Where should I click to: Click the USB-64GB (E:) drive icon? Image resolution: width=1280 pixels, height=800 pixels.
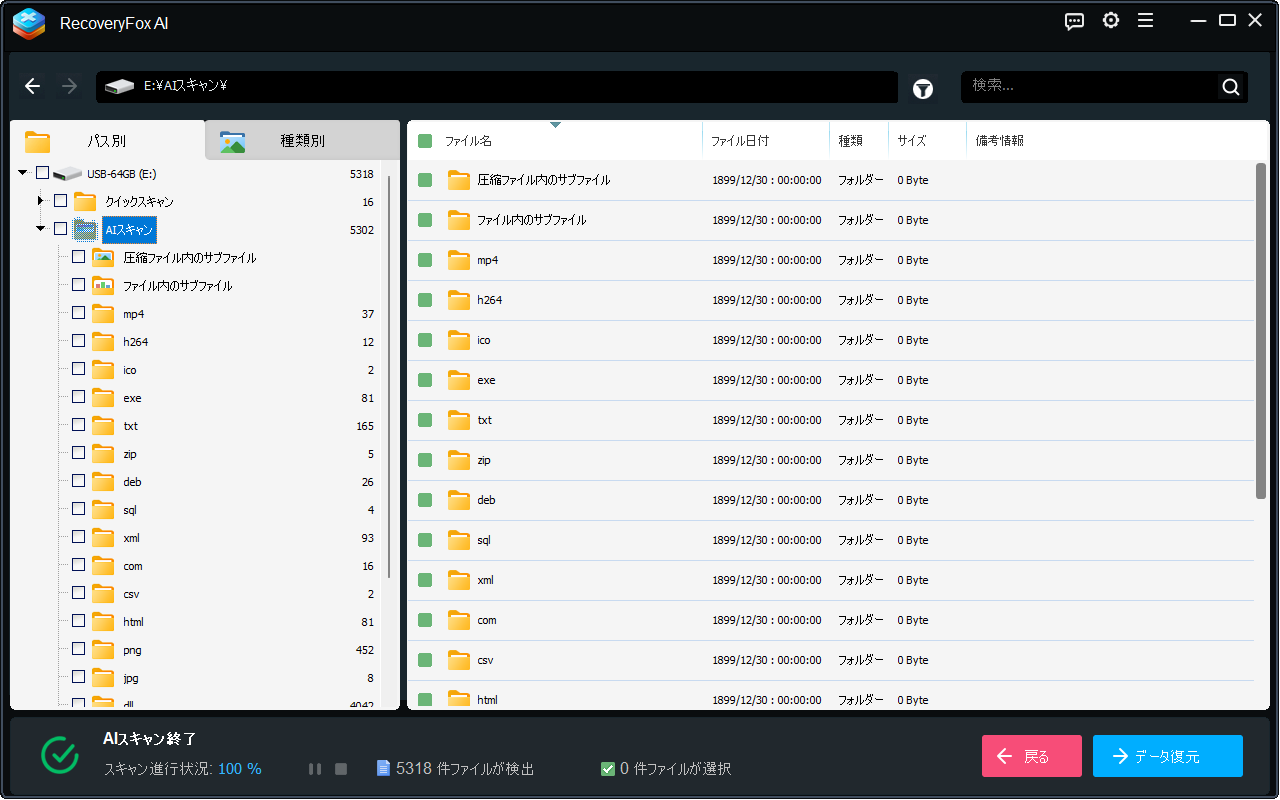click(67, 174)
